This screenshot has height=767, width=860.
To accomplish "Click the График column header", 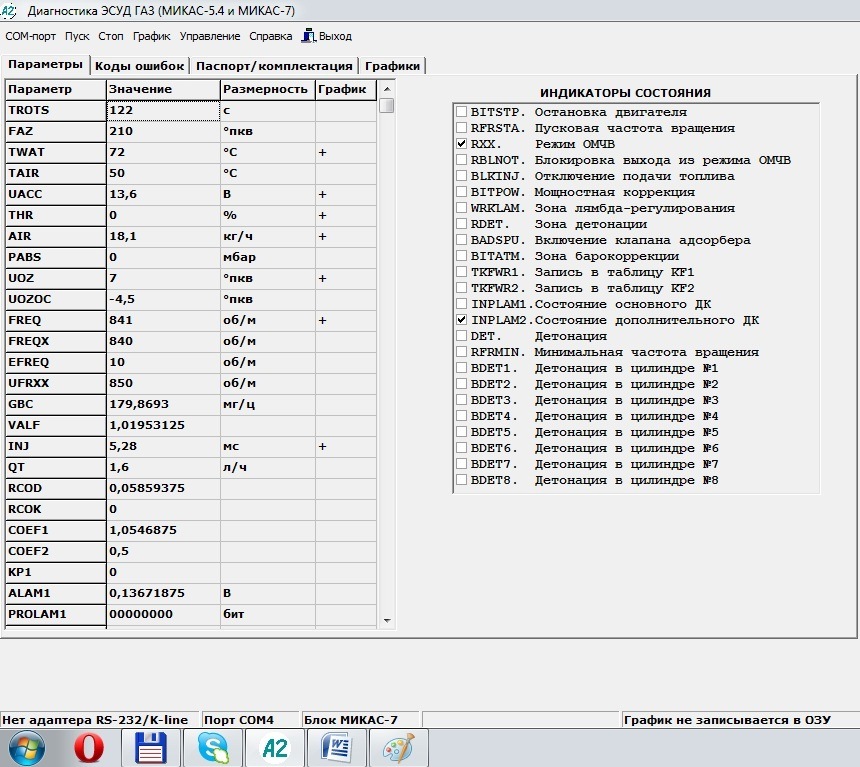I will [x=346, y=89].
